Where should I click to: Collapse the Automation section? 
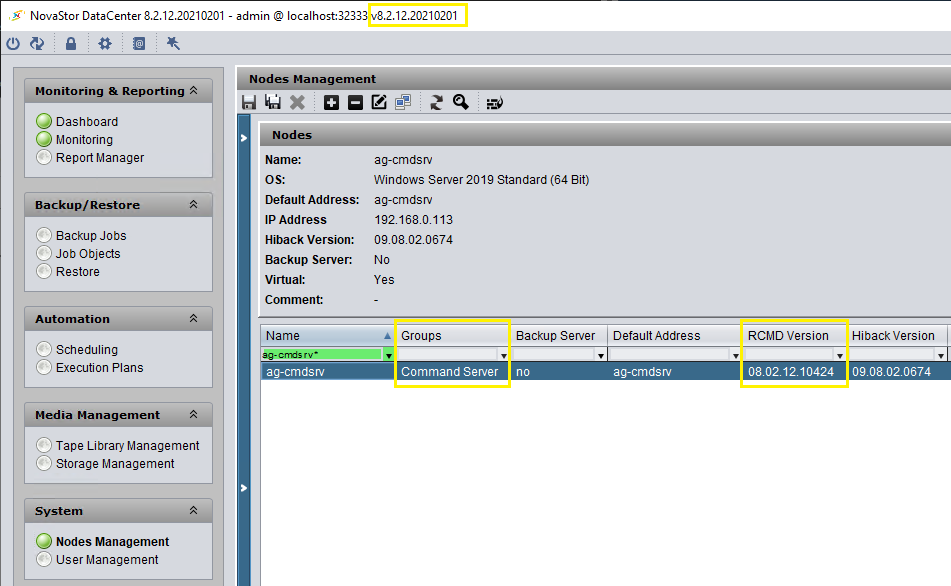[x=193, y=318]
